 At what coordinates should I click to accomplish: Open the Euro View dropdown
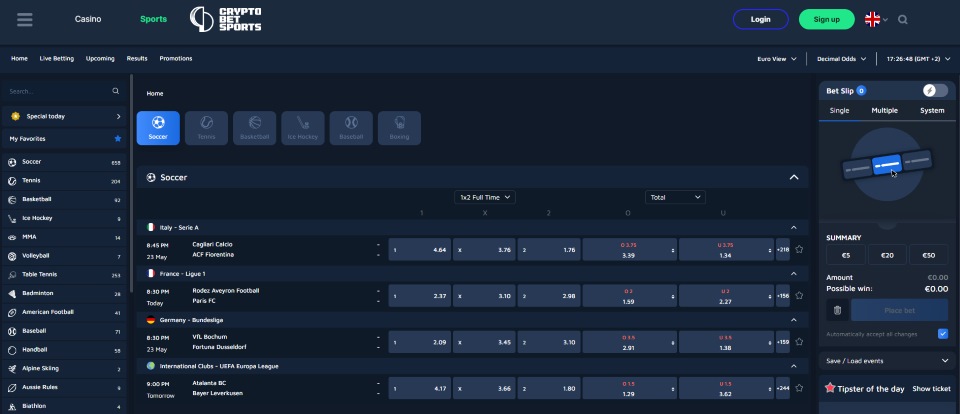click(777, 59)
